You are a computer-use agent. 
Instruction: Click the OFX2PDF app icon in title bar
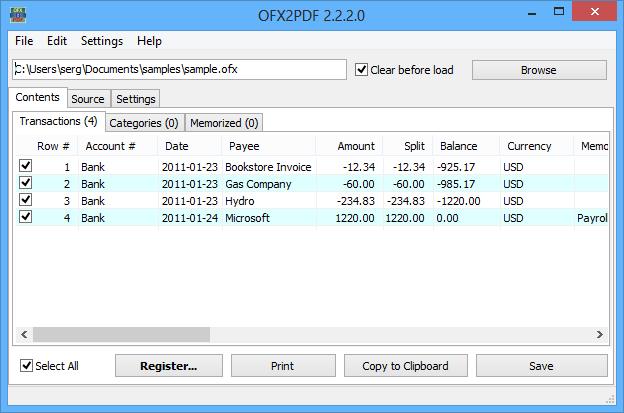click(18, 15)
